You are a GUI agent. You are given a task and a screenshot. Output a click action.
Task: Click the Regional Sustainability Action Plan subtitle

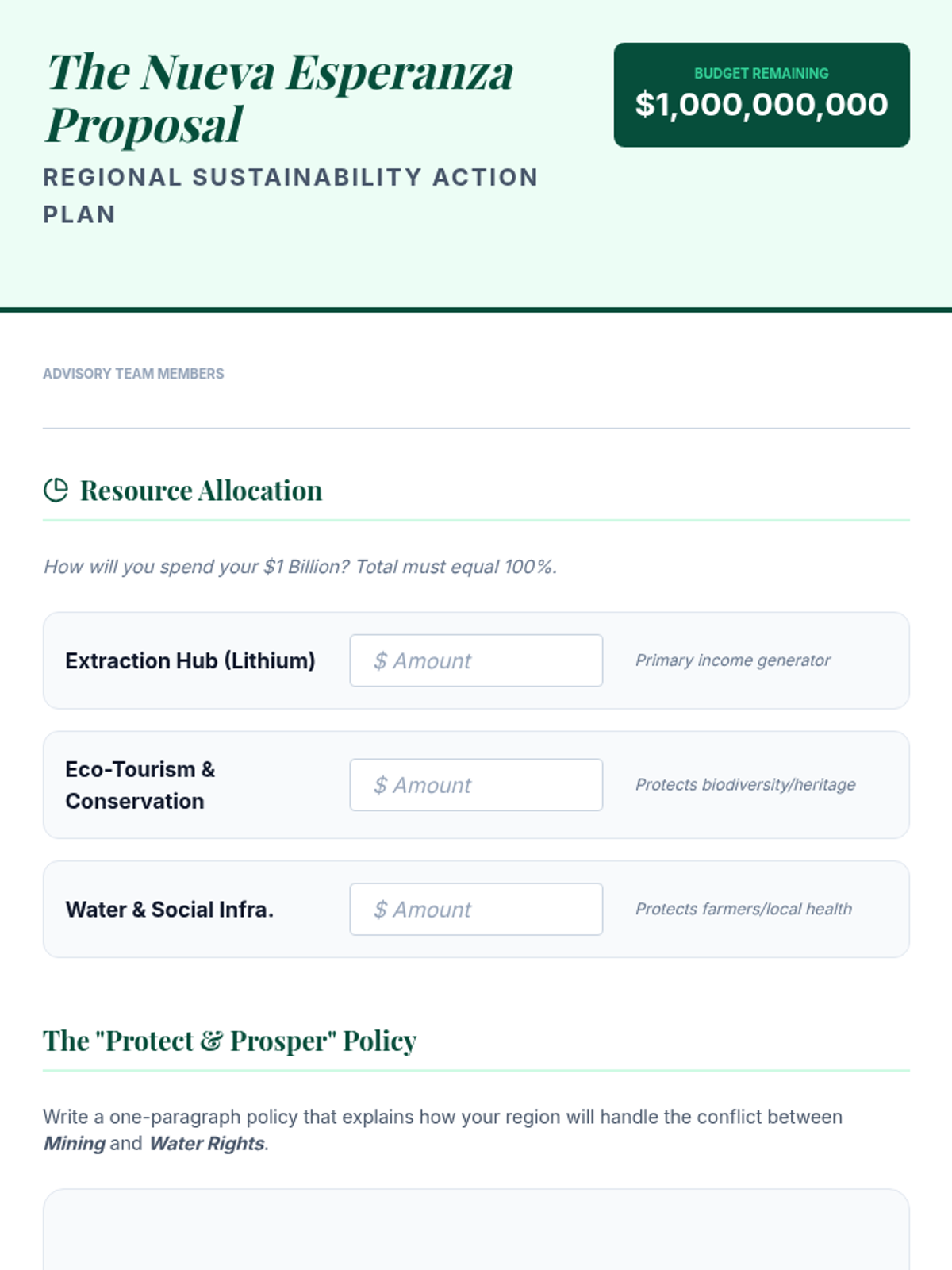[x=290, y=195]
